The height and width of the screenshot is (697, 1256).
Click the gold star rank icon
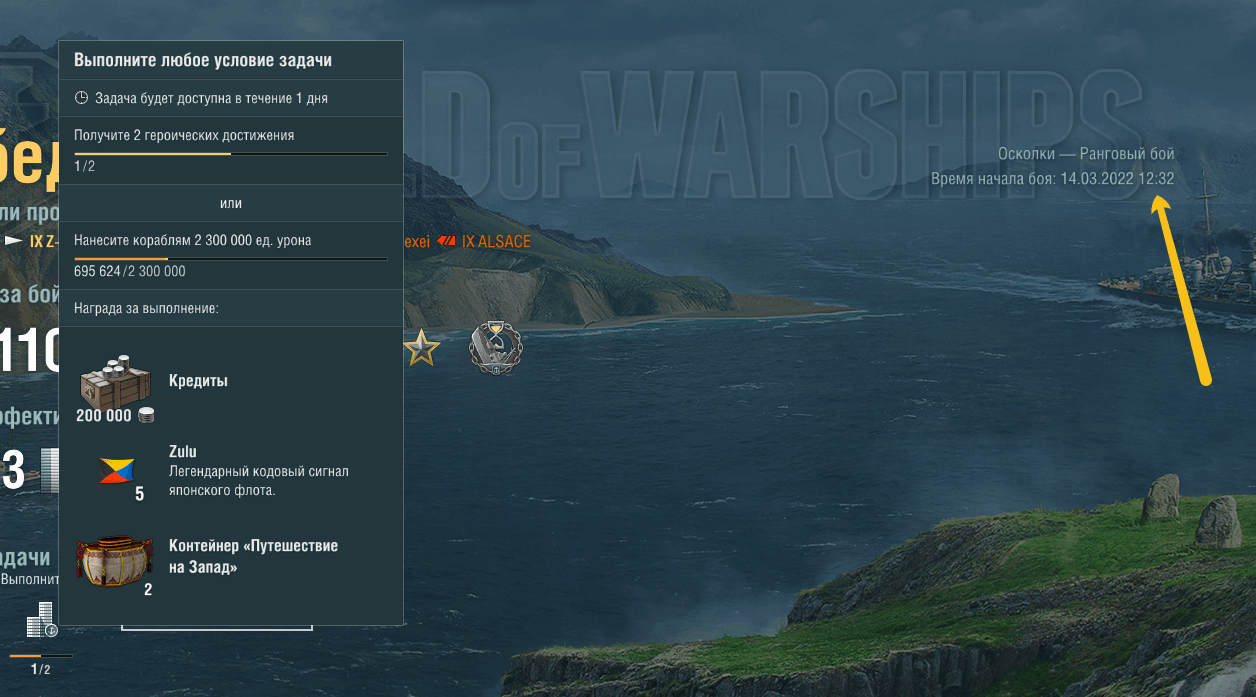tap(421, 348)
